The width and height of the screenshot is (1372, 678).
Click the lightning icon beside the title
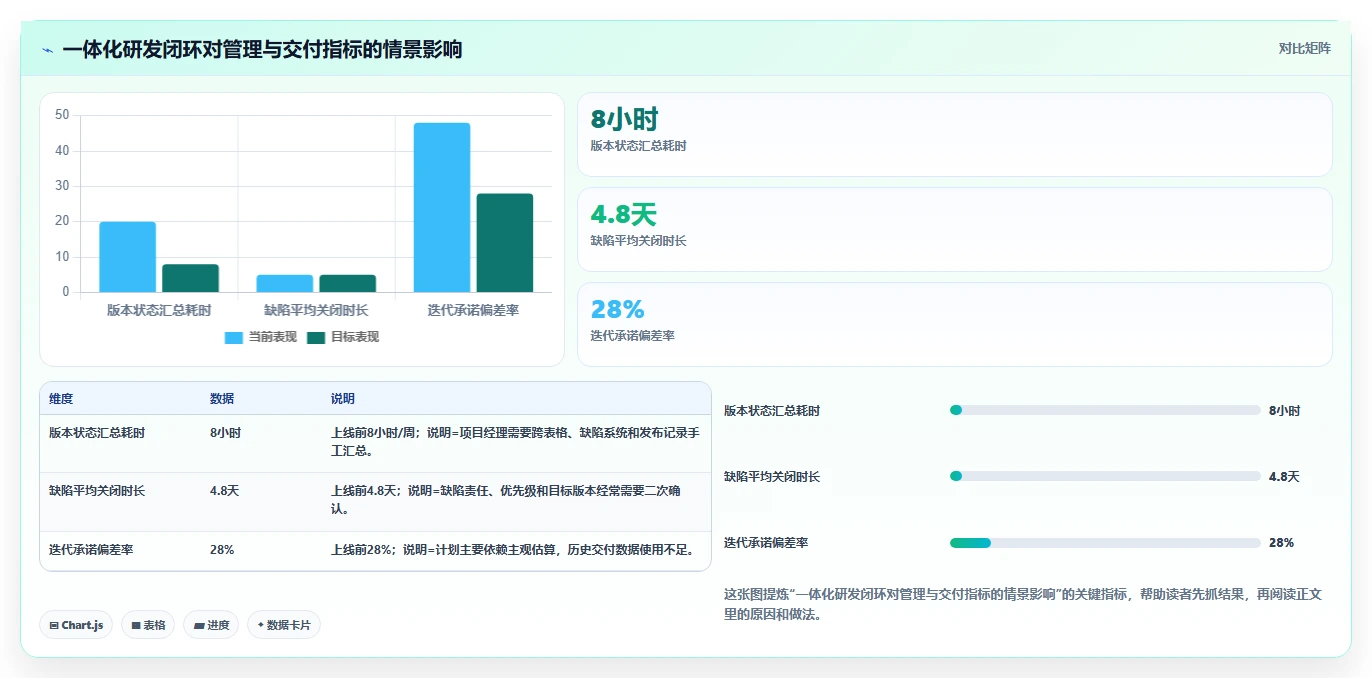(x=47, y=50)
